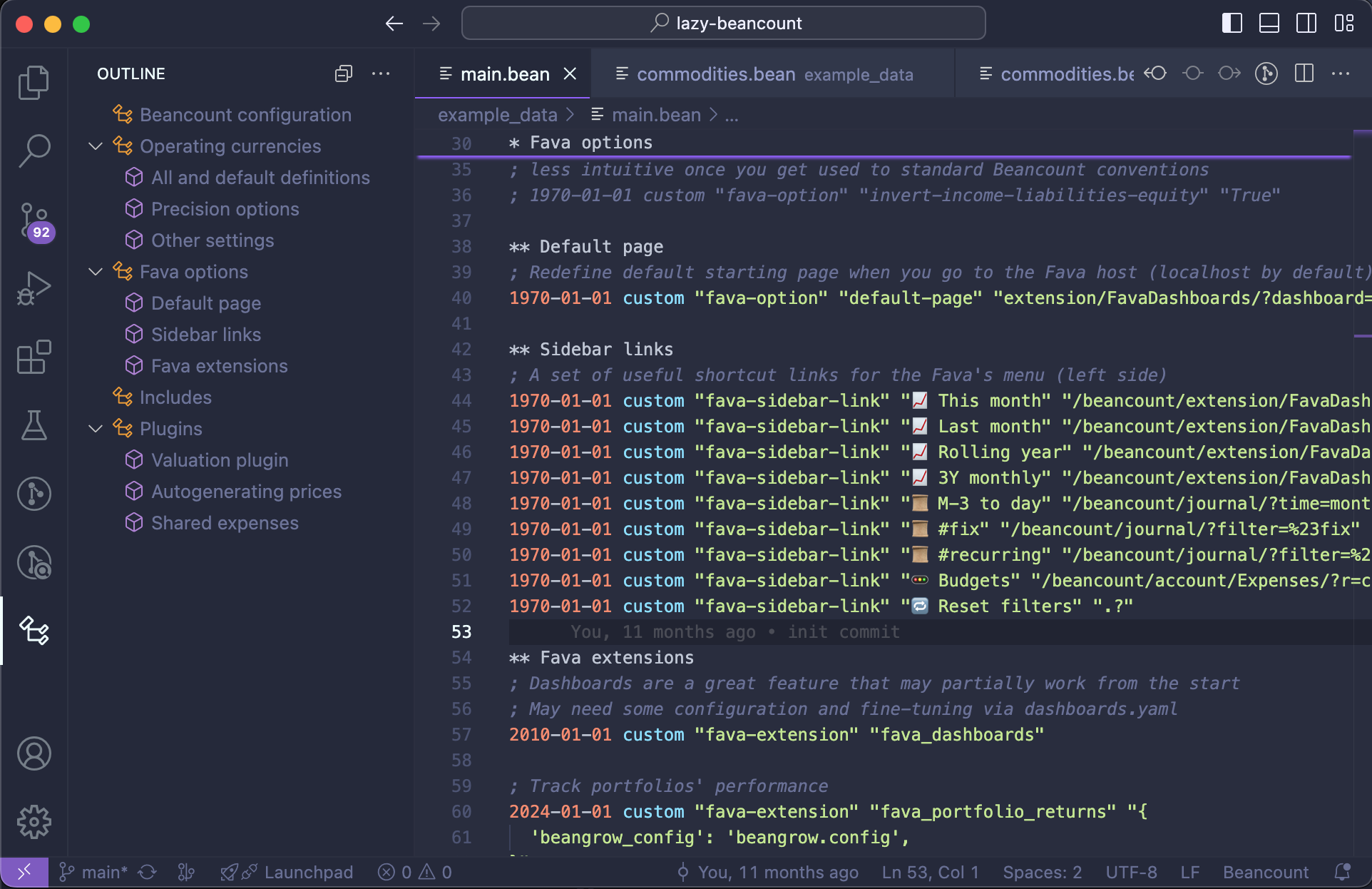Open Source Control with 92 changes

pos(34,220)
